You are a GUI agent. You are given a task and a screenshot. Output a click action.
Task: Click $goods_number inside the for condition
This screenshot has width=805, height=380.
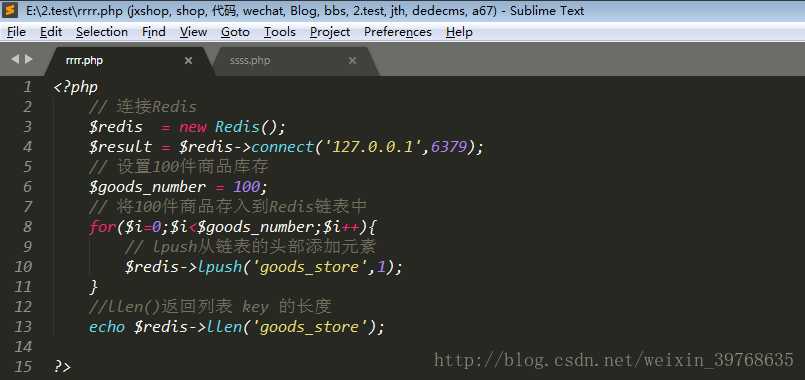coord(256,227)
